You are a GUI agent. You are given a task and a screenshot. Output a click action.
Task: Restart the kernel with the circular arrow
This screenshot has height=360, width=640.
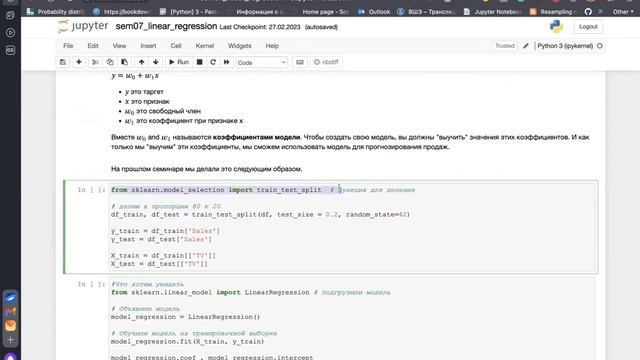point(213,62)
